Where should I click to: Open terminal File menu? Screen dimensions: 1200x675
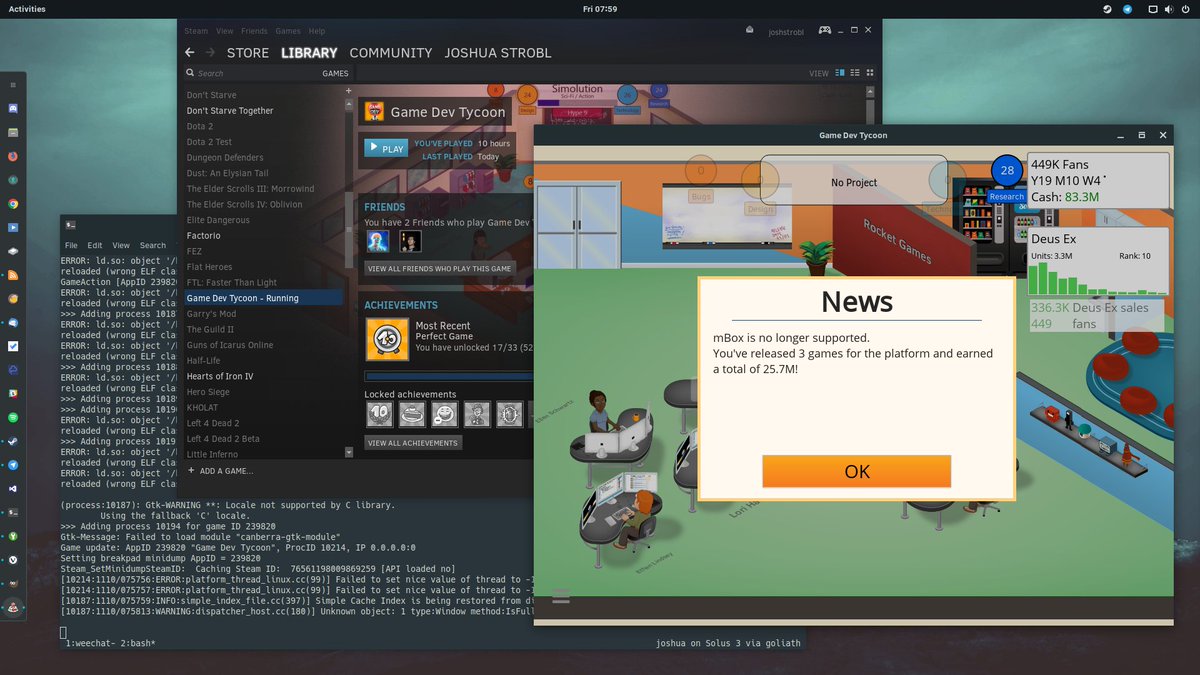click(71, 245)
